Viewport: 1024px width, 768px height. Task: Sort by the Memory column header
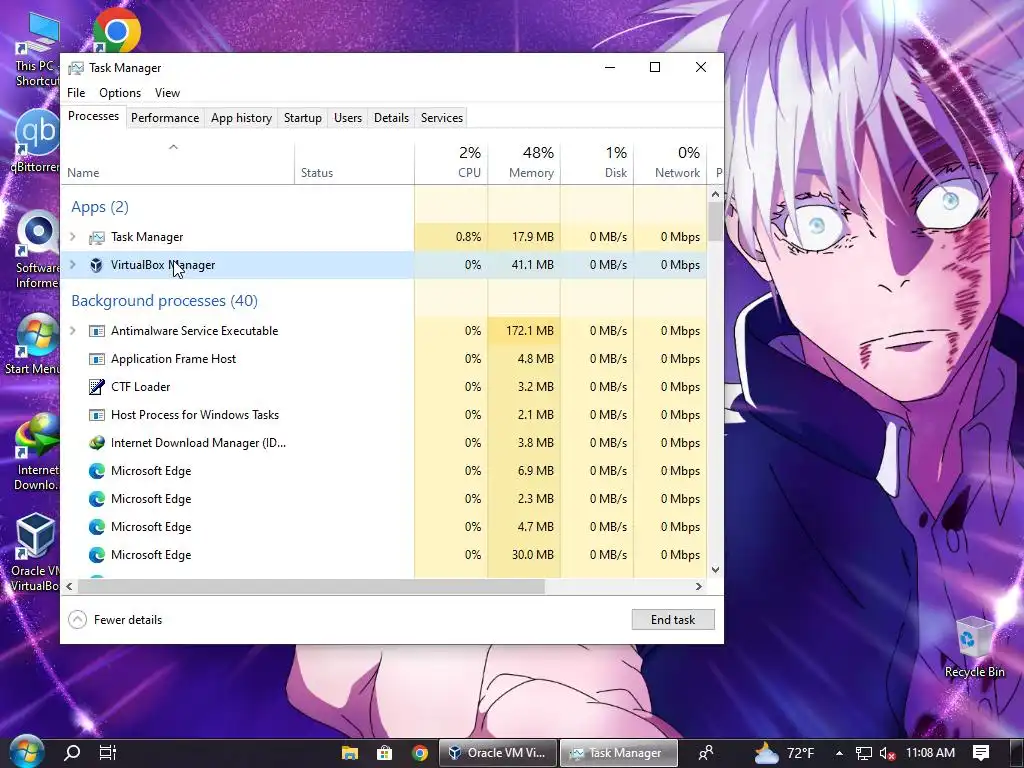coord(524,162)
